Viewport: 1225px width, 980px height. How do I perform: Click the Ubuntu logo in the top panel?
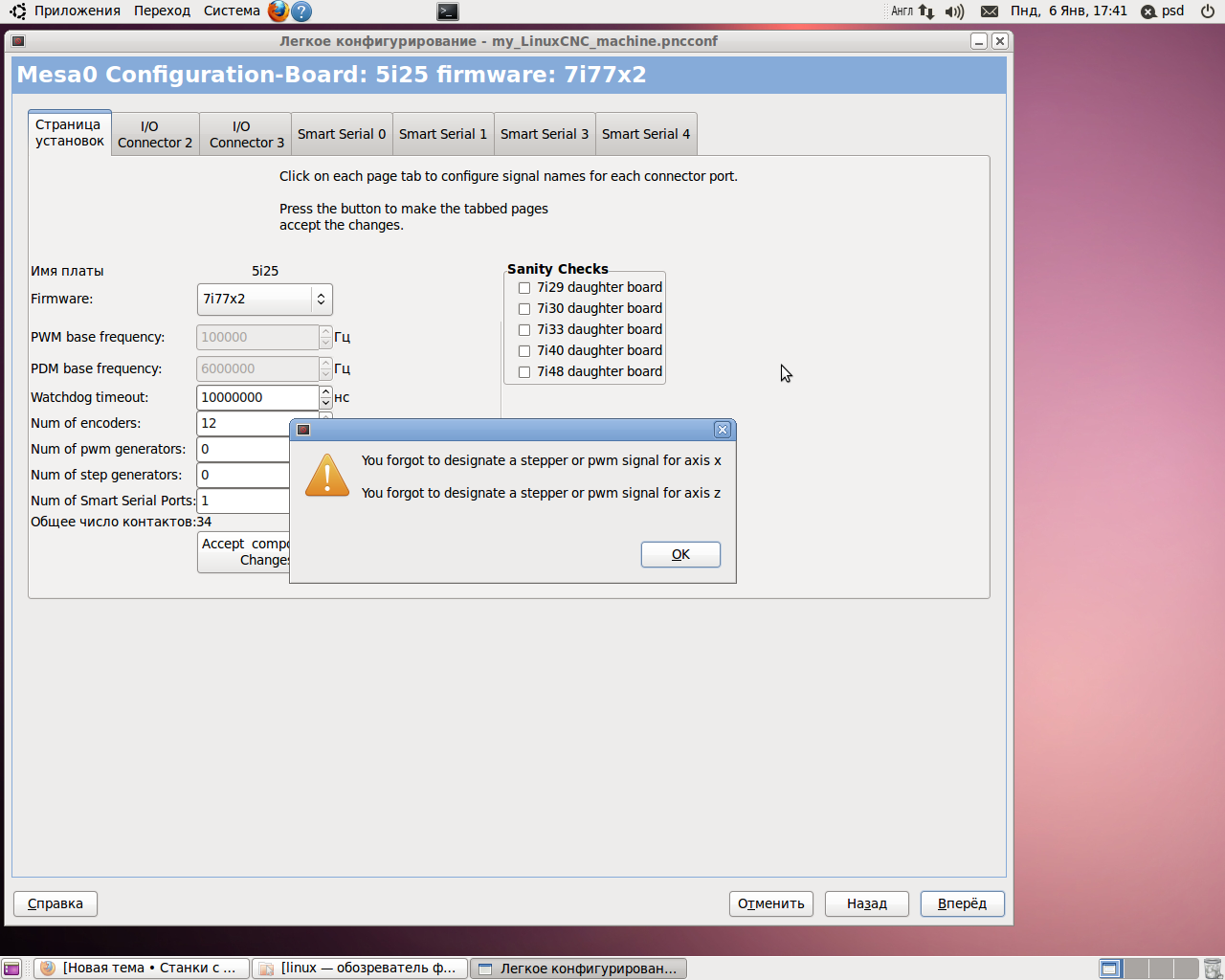click(18, 11)
